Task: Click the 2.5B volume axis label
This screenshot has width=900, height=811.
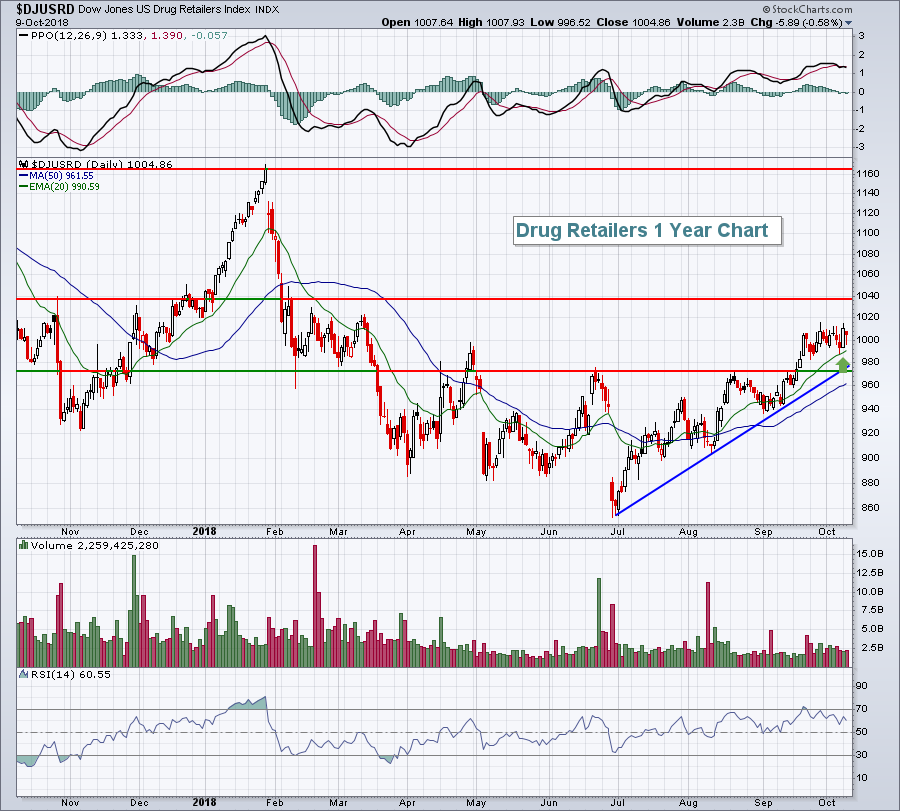Action: (872, 648)
